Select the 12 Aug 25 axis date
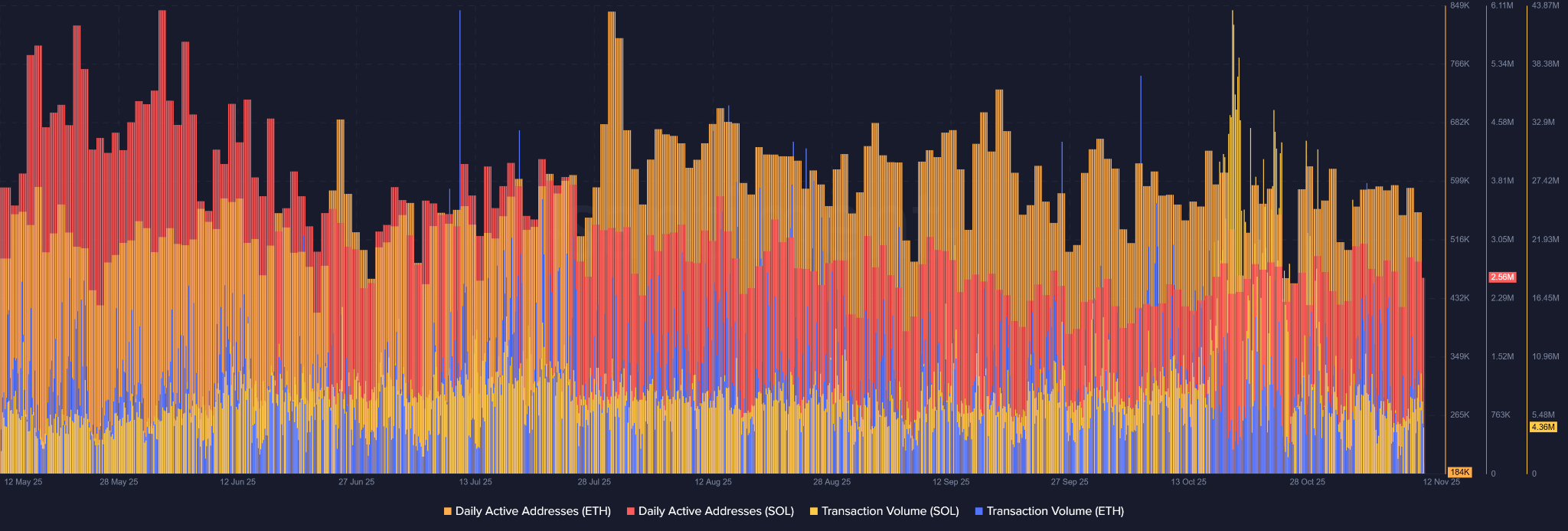The image size is (1568, 531). tap(713, 482)
